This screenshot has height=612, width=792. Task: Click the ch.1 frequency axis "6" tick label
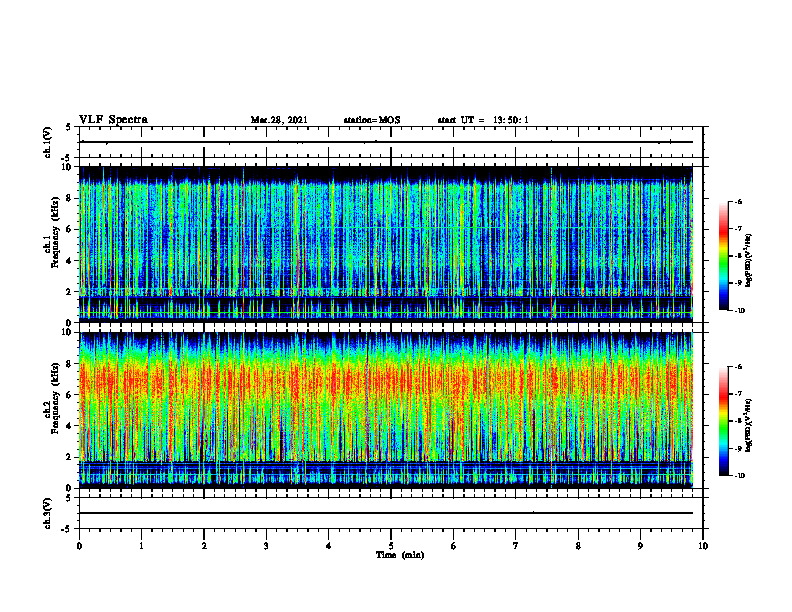click(70, 229)
